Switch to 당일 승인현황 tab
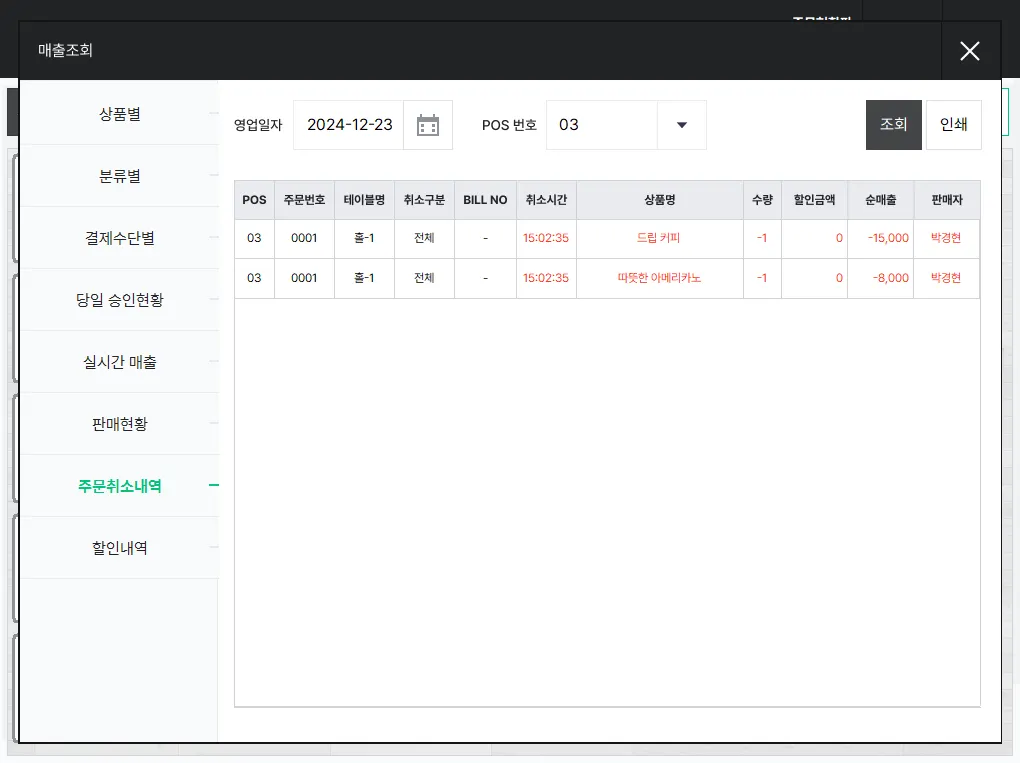Image resolution: width=1020 pixels, height=763 pixels. point(120,300)
